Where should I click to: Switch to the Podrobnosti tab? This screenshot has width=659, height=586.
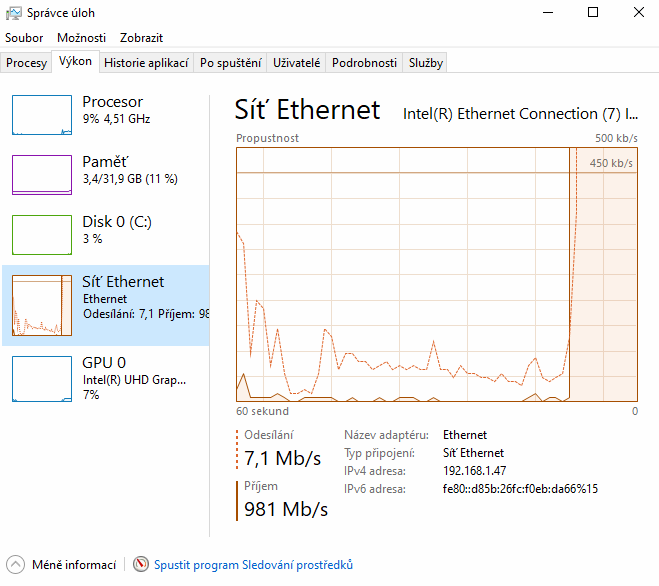point(364,63)
